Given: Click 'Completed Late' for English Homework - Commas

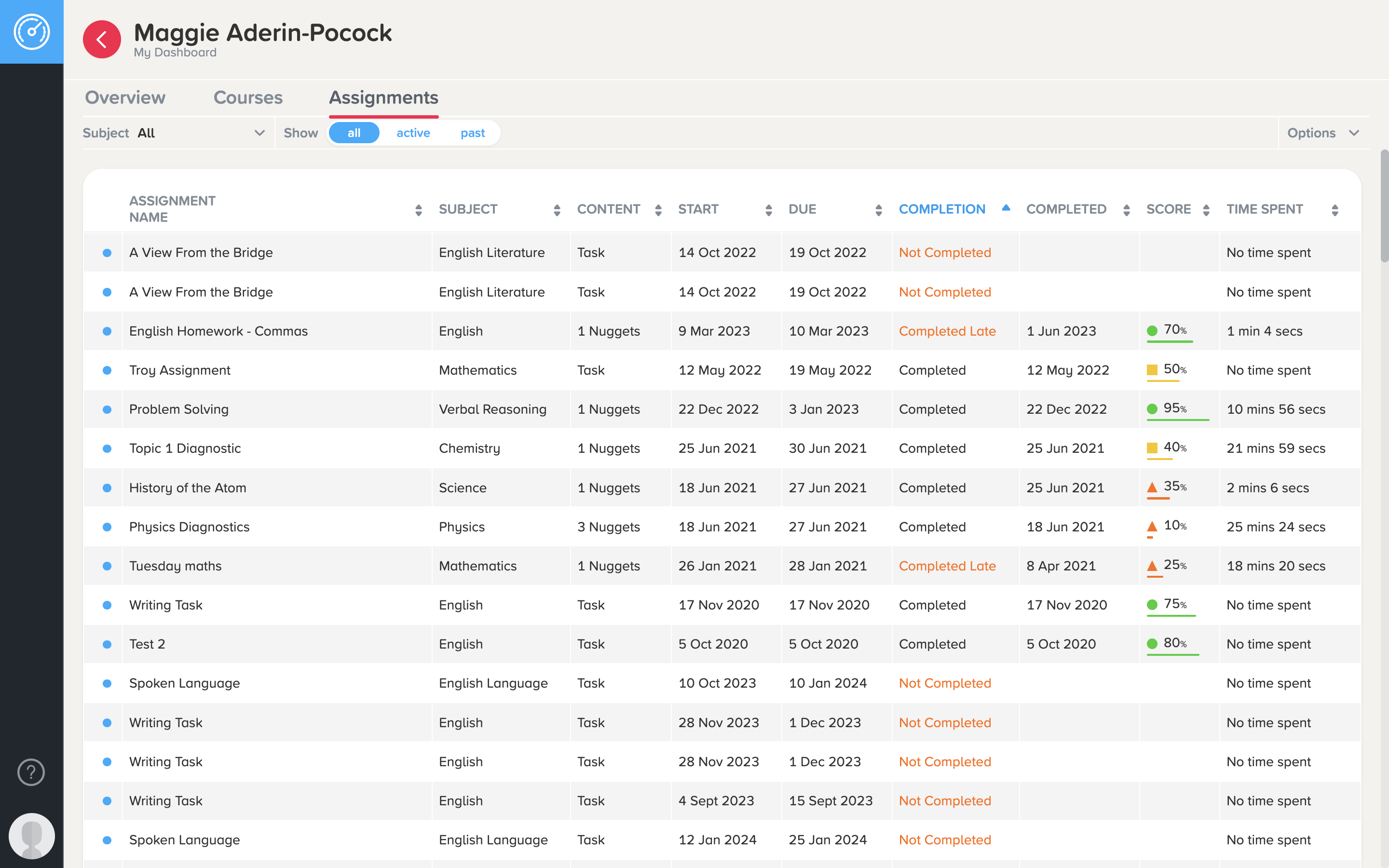Looking at the screenshot, I should (x=947, y=331).
